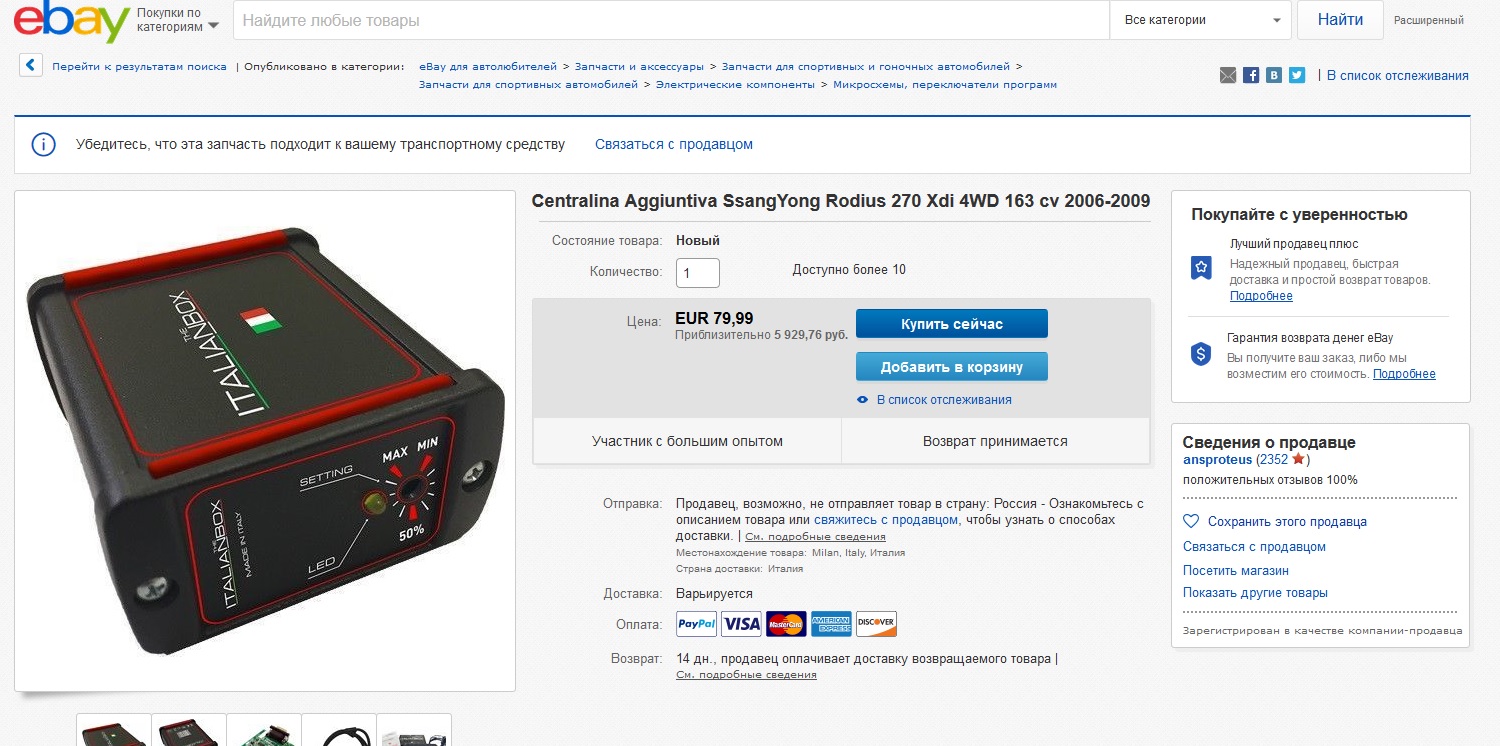
Task: Share listing on Facebook icon
Action: coord(1251,75)
